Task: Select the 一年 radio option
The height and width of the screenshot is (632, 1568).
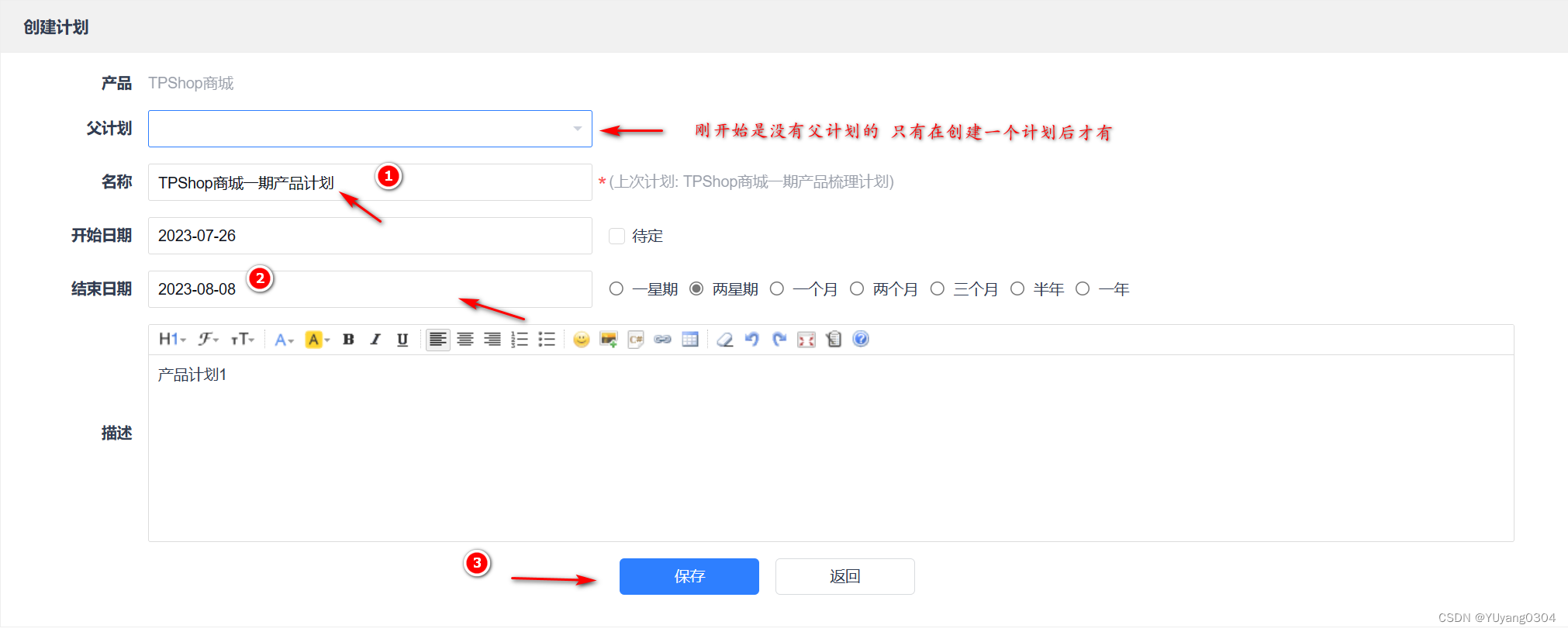Action: 1083,289
